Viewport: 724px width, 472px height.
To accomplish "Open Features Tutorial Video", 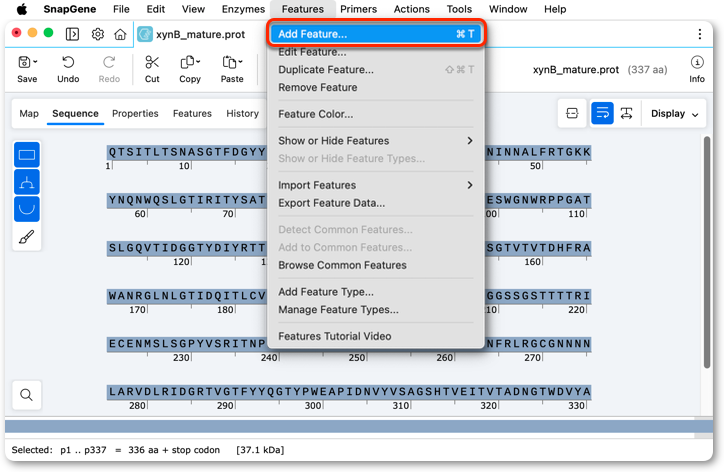I will 376,336.
